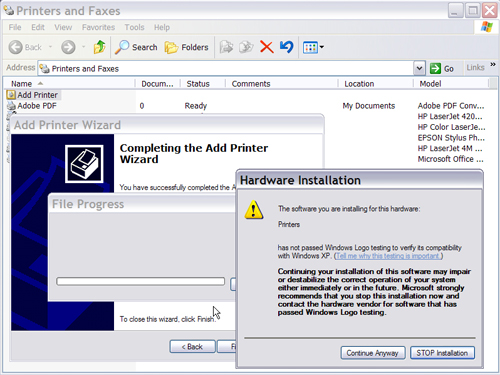Close the Printers and Faxes window
This screenshot has width=500, height=375.
point(490,11)
